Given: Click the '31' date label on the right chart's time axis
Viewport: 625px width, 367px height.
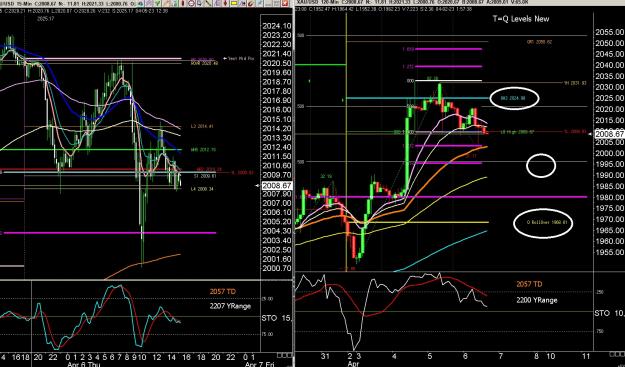Looking at the screenshot, I should point(326,356).
